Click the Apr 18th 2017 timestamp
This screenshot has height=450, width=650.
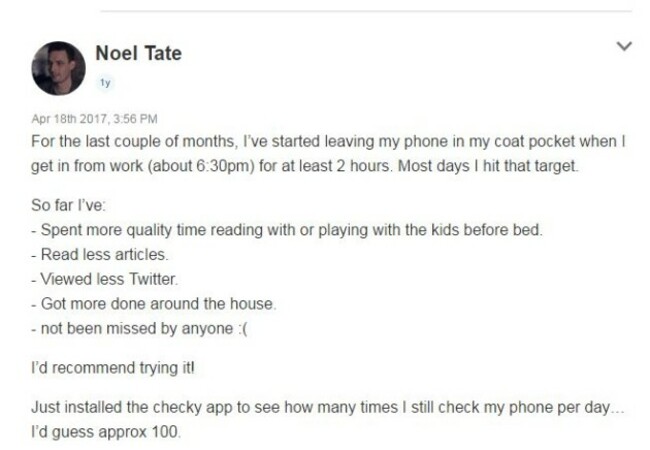coord(95,119)
